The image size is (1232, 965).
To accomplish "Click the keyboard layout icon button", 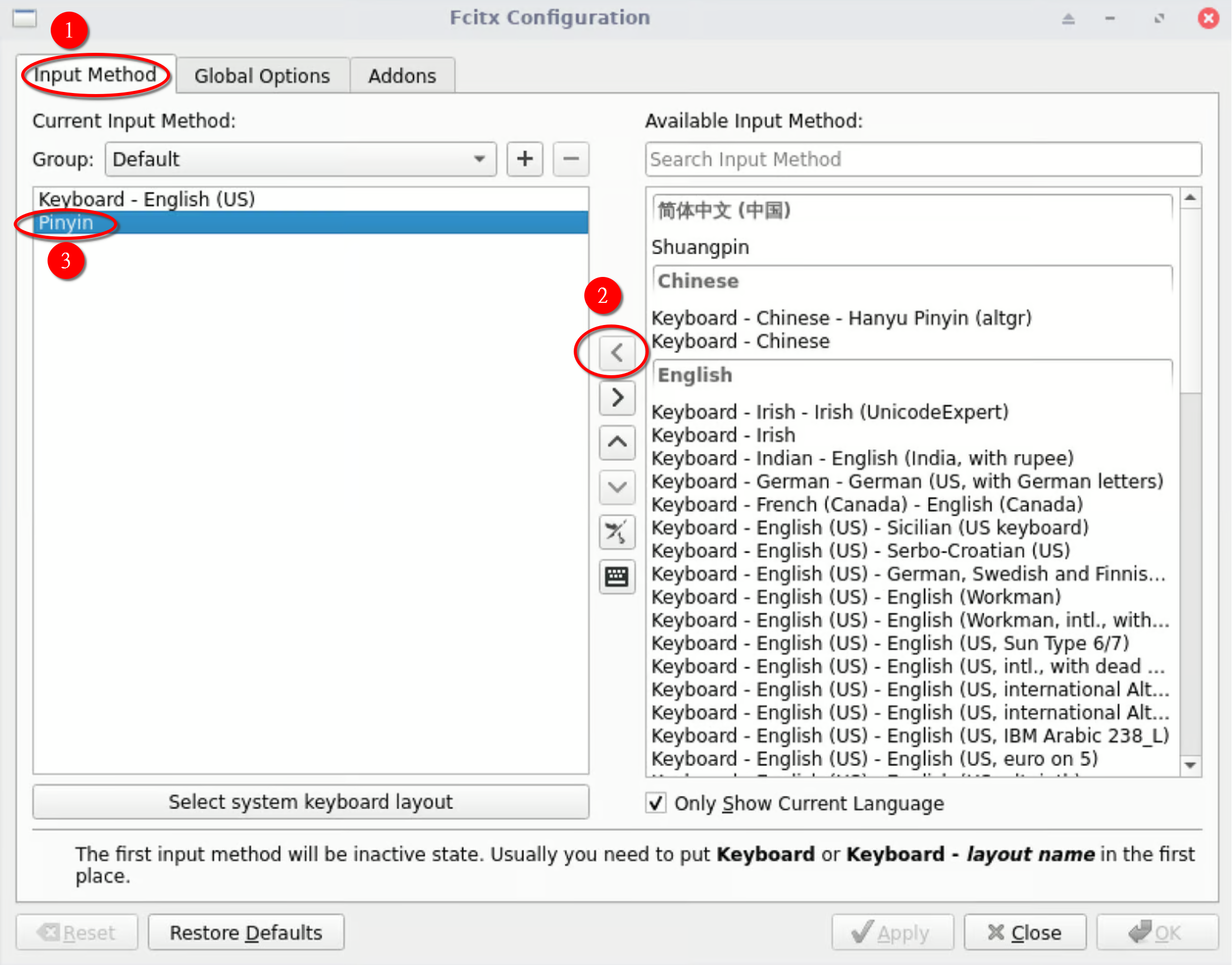I will pos(617,577).
